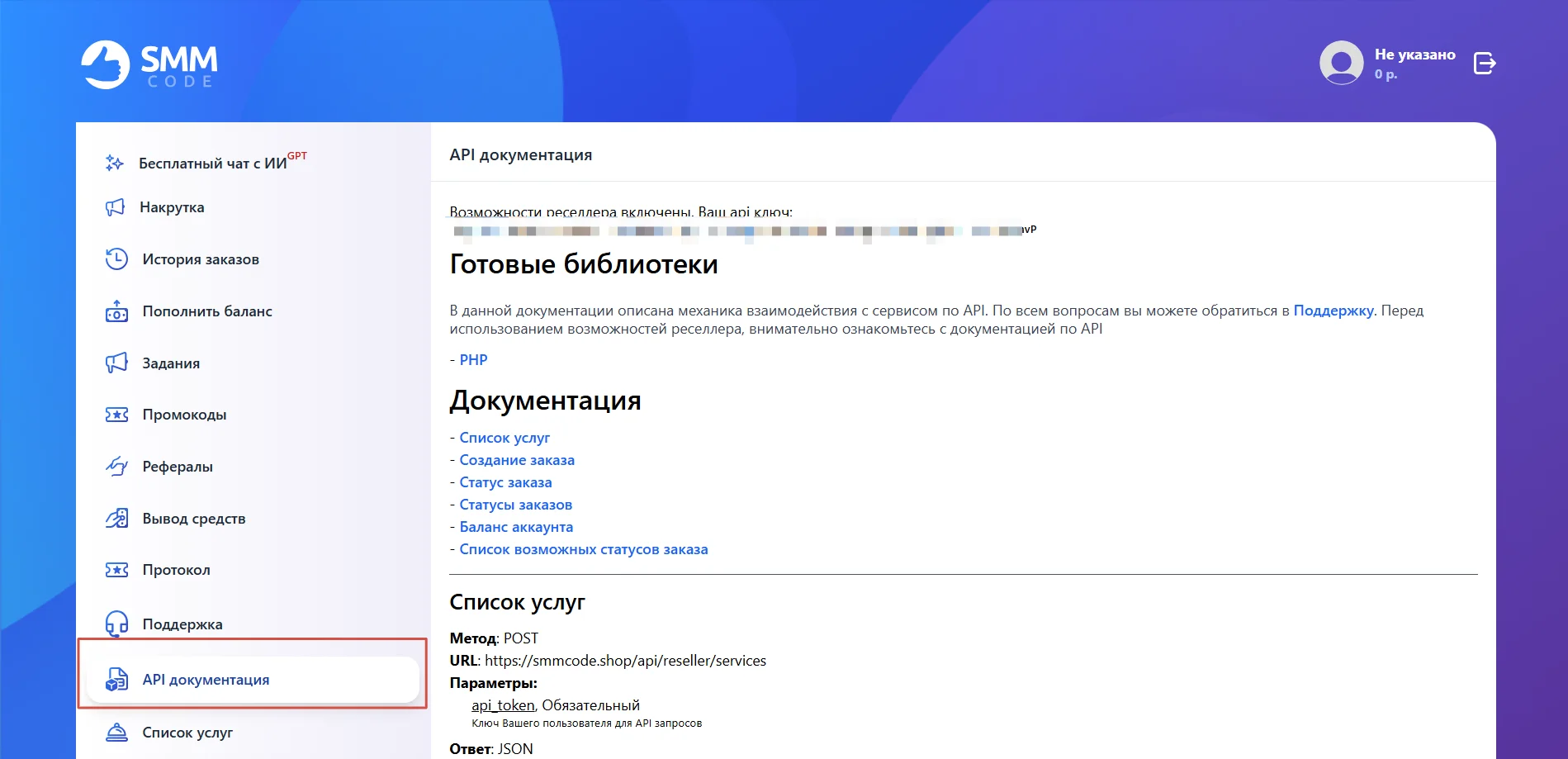The width and height of the screenshot is (1568, 759).
Task: Click the API документация page title
Action: point(521,154)
